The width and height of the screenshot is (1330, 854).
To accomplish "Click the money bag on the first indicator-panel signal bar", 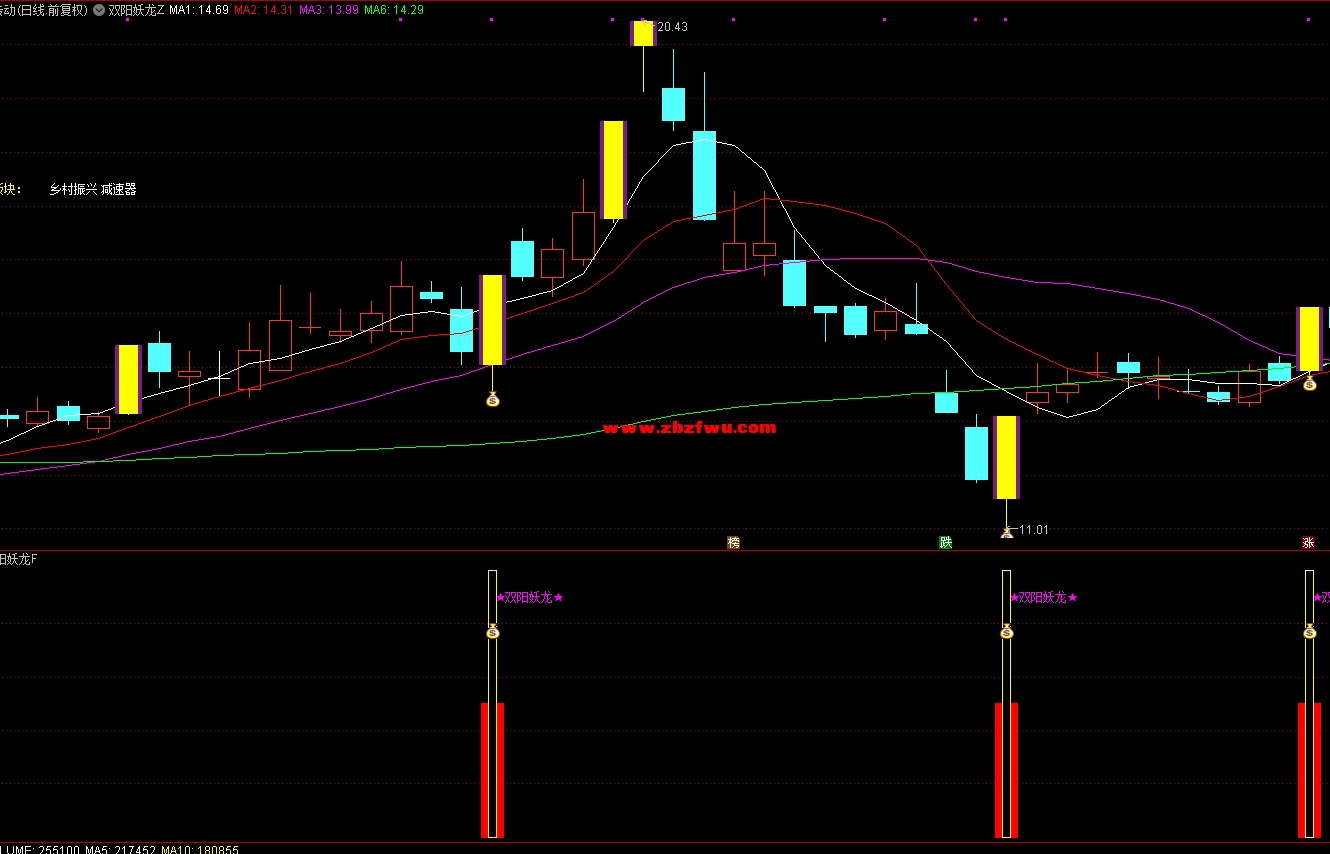I will coord(492,632).
